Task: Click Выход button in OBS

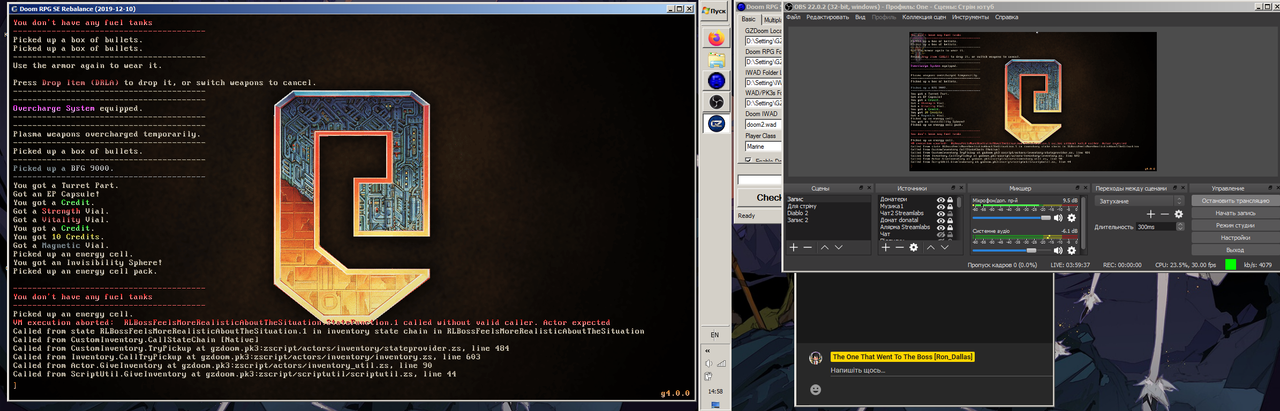Action: click(1235, 250)
